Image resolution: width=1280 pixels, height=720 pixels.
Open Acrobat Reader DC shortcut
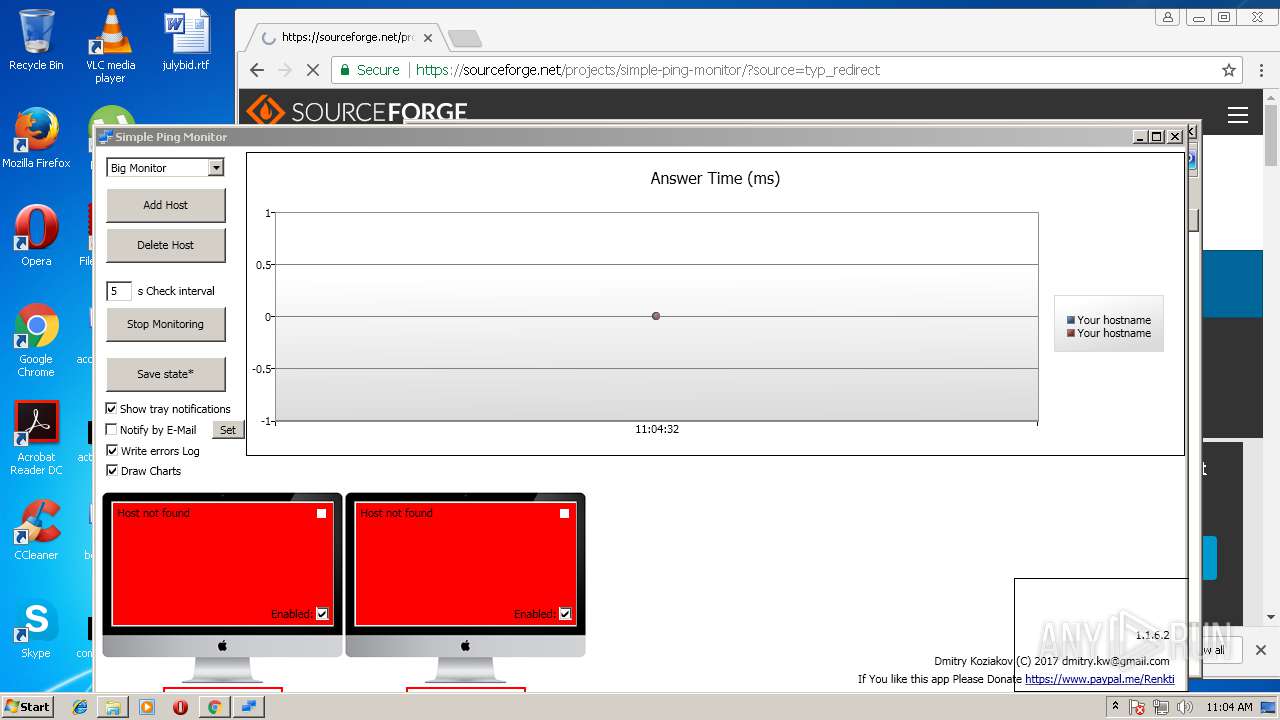(36, 438)
